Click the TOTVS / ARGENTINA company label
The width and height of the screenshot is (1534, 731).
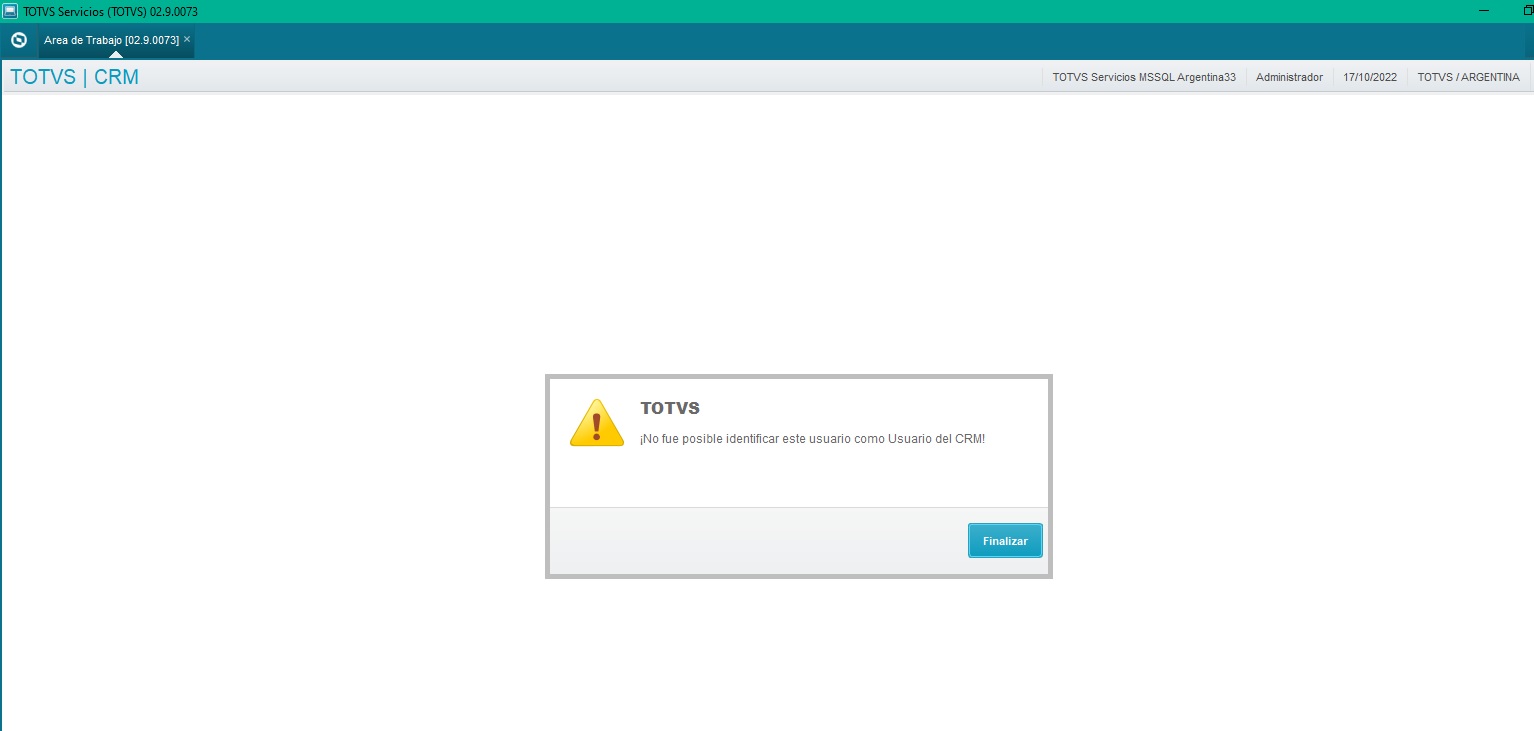(1468, 77)
